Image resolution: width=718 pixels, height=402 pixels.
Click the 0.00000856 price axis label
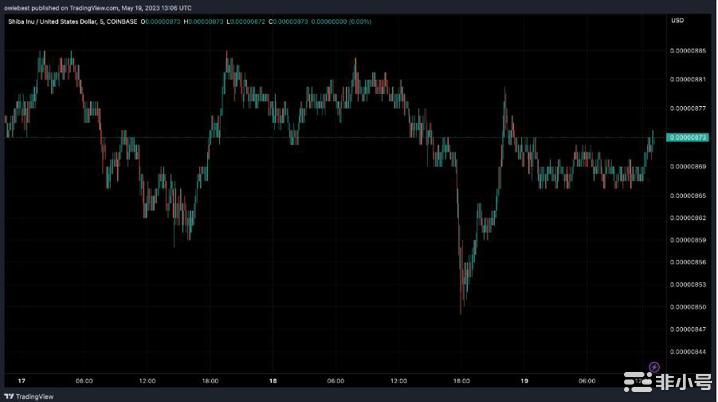click(x=687, y=262)
